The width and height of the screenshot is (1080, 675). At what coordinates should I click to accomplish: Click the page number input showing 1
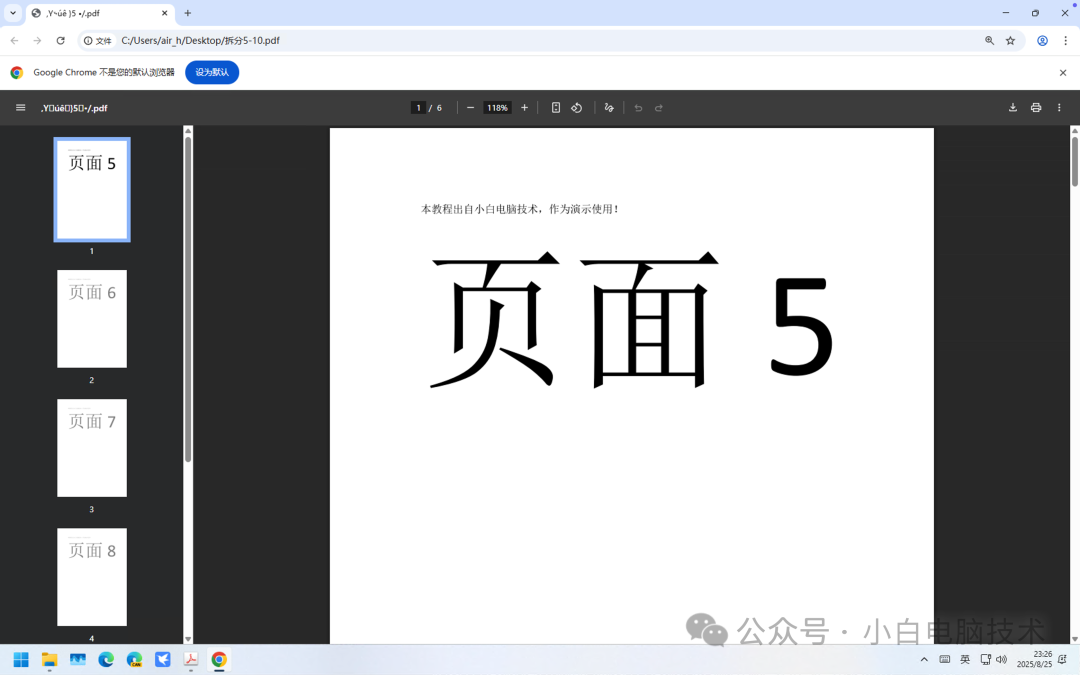(x=418, y=107)
